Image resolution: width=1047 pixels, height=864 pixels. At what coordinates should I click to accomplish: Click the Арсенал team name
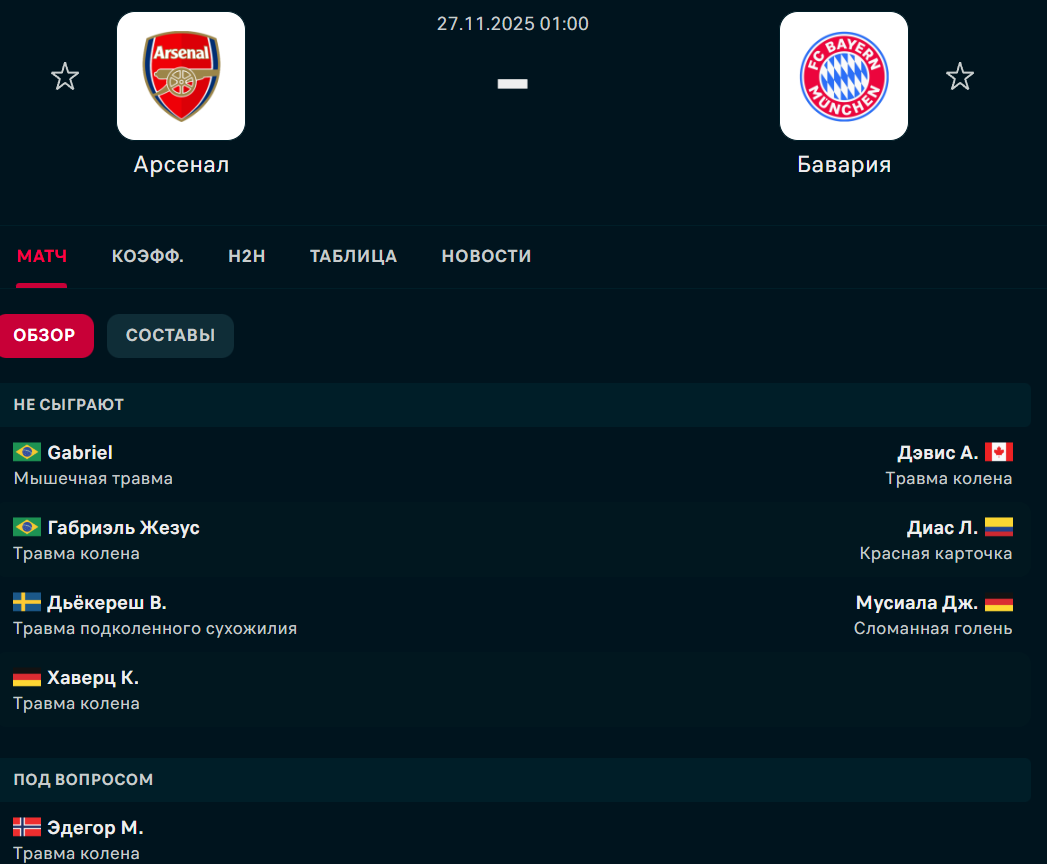pos(181,165)
